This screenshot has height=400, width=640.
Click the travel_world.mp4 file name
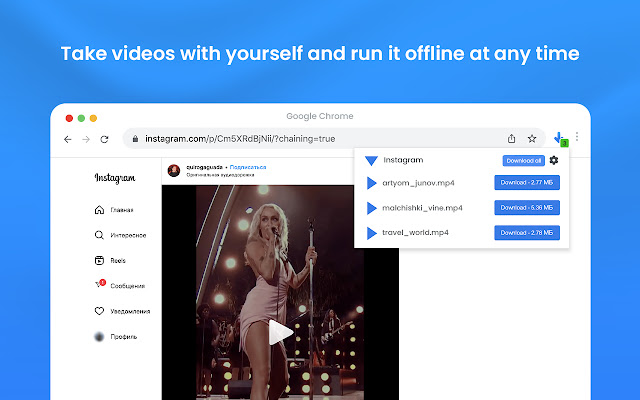[x=415, y=233]
